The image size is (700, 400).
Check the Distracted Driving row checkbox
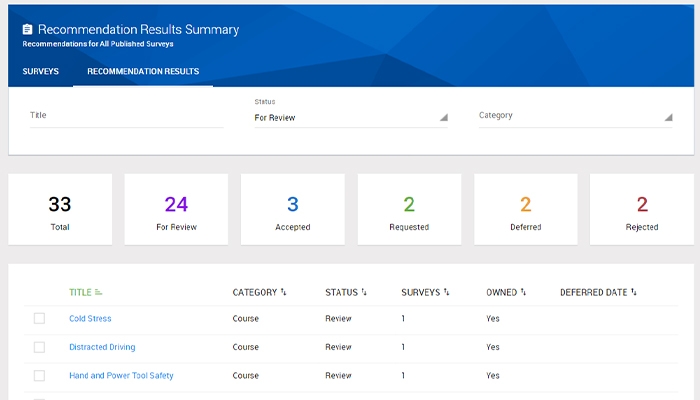(39, 347)
